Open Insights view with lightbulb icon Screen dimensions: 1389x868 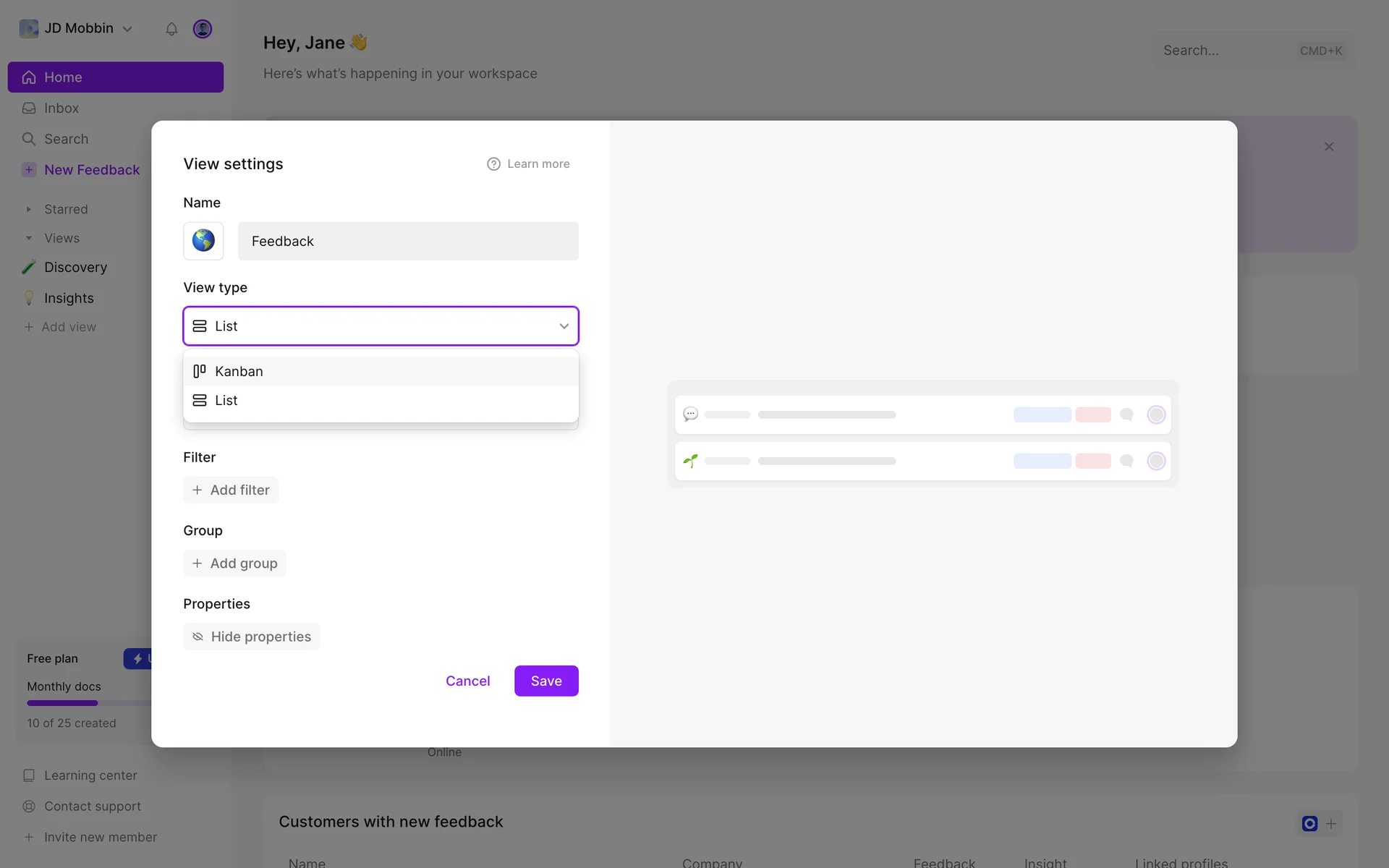click(x=69, y=298)
